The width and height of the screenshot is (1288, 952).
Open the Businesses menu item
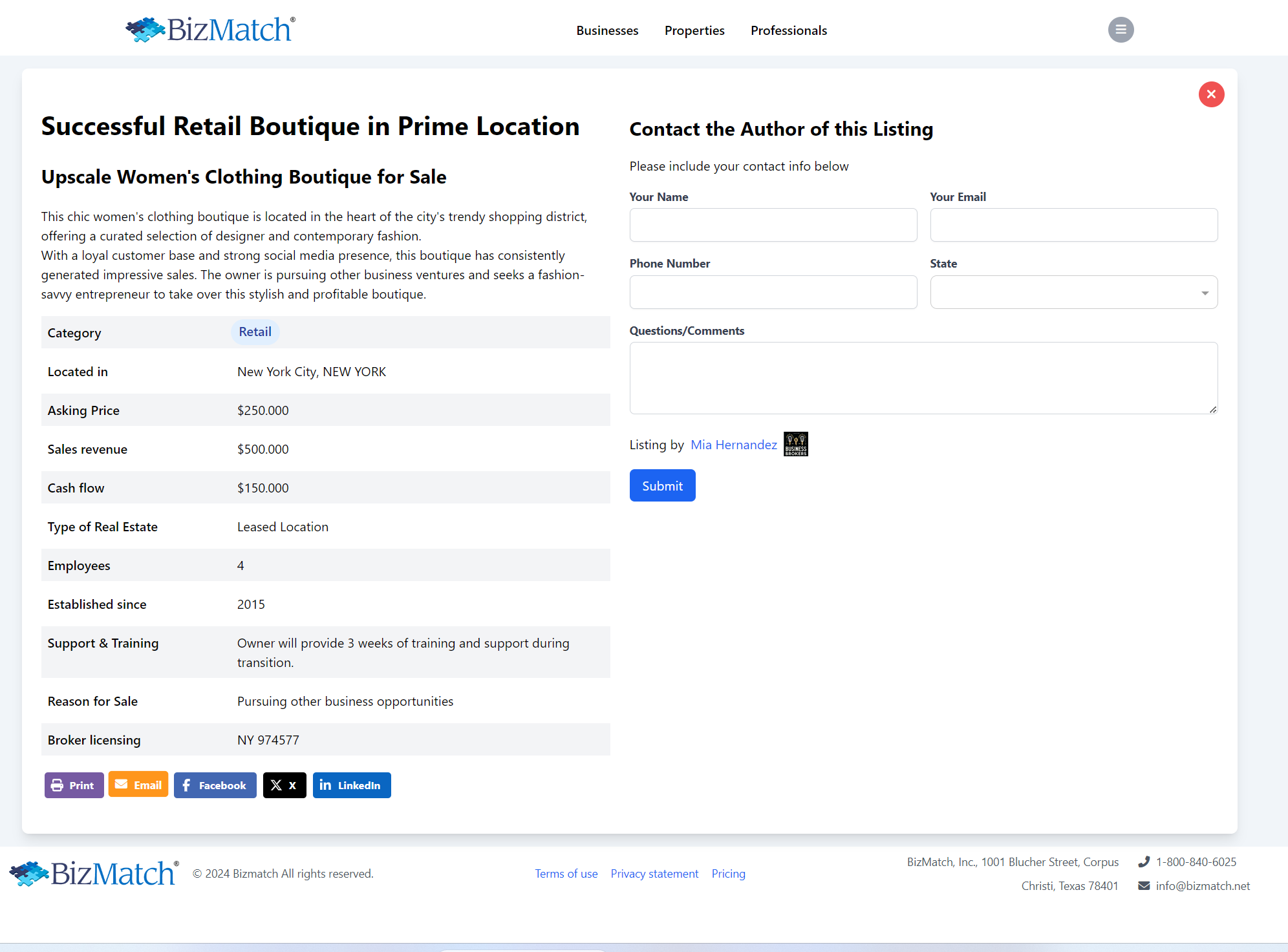[607, 30]
